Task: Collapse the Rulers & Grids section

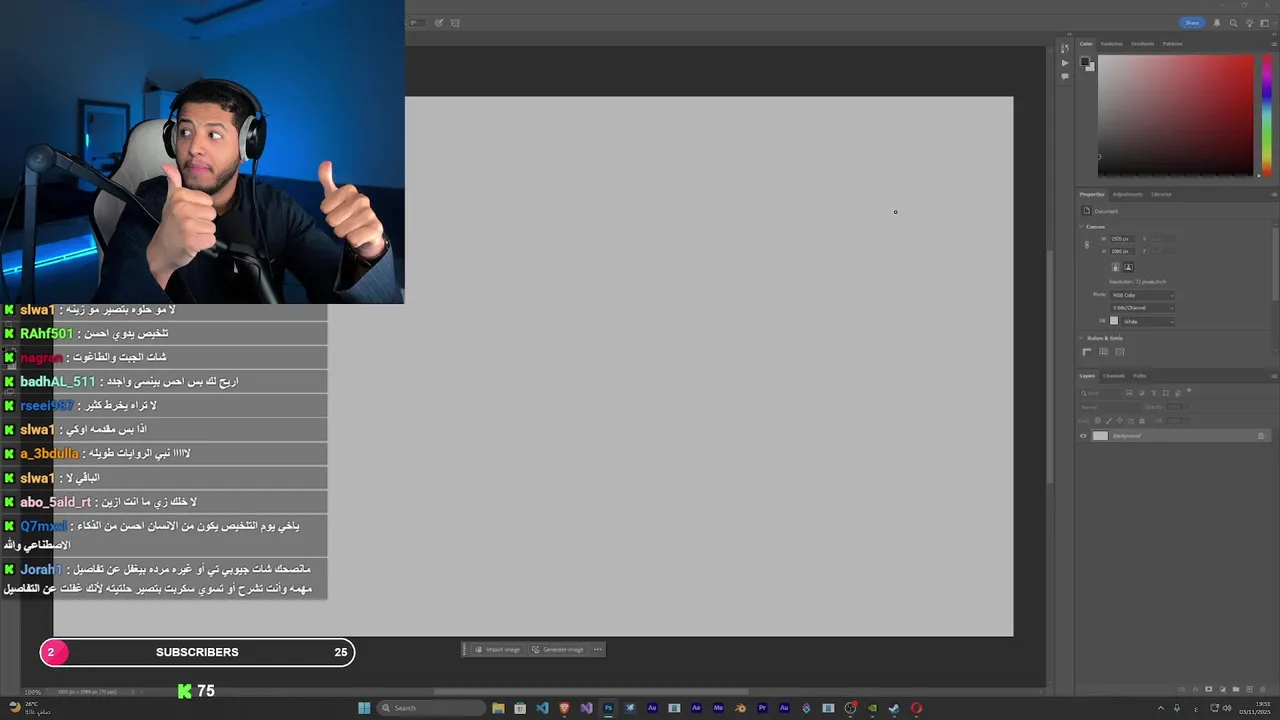Action: coord(1081,338)
